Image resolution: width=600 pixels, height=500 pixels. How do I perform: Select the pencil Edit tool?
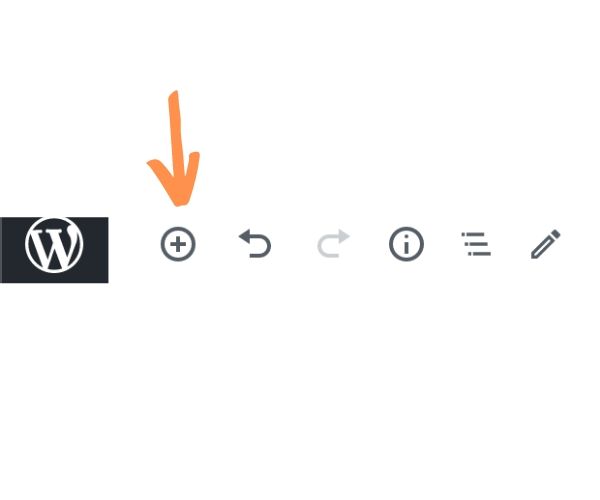(x=546, y=244)
